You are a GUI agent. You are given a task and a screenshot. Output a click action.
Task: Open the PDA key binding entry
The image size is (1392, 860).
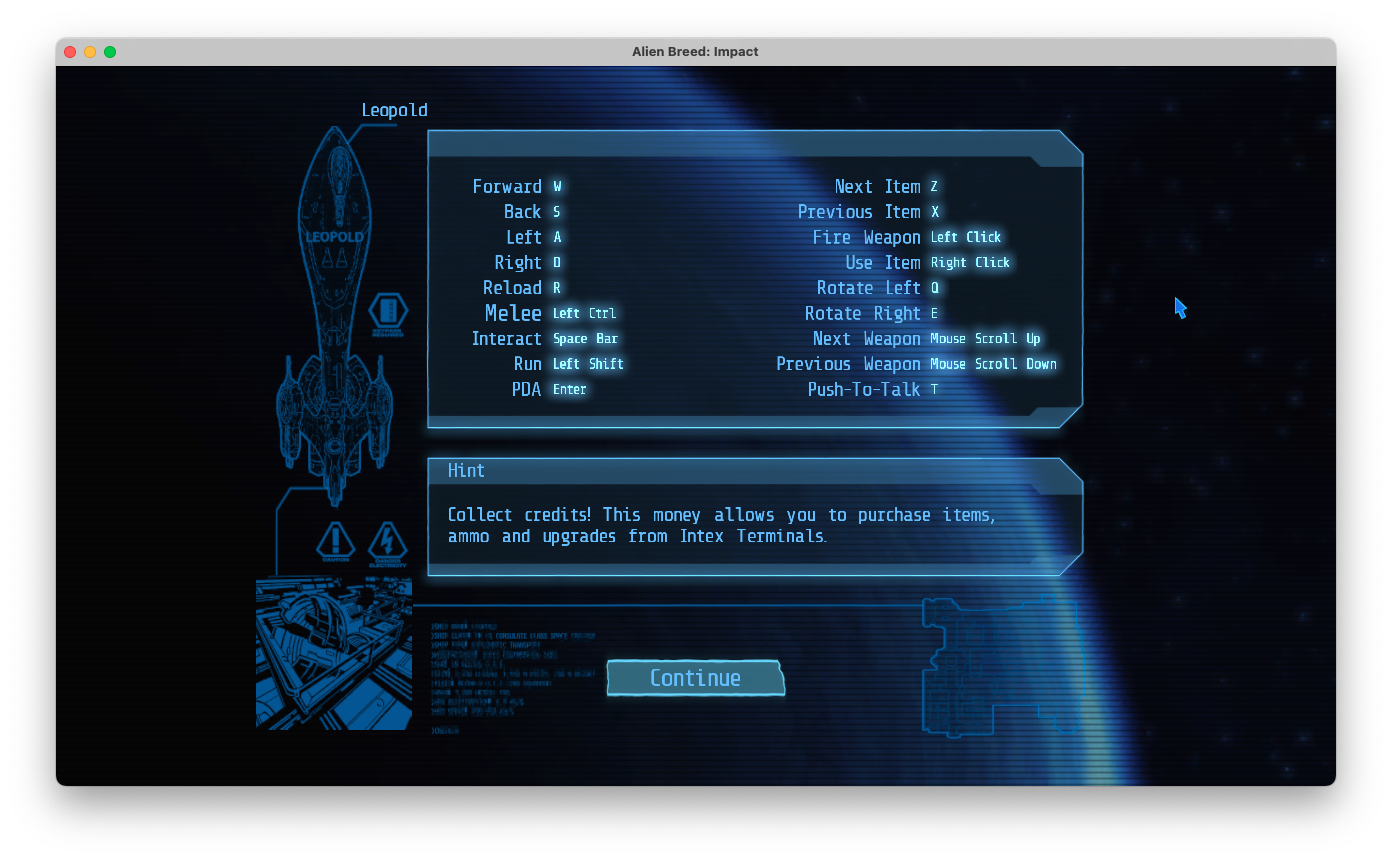[x=549, y=389]
